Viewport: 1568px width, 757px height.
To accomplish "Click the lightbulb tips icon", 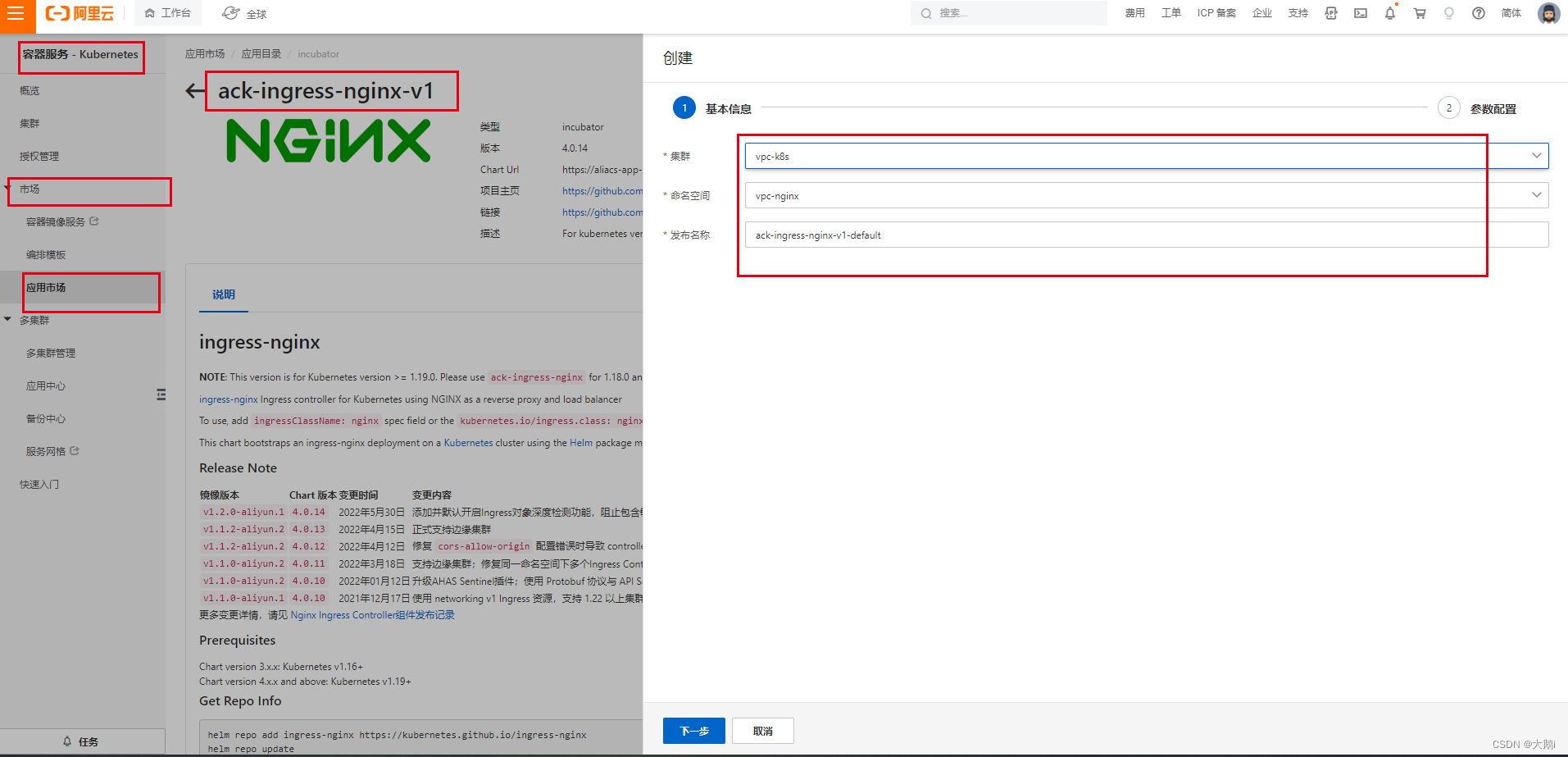I will (1449, 13).
